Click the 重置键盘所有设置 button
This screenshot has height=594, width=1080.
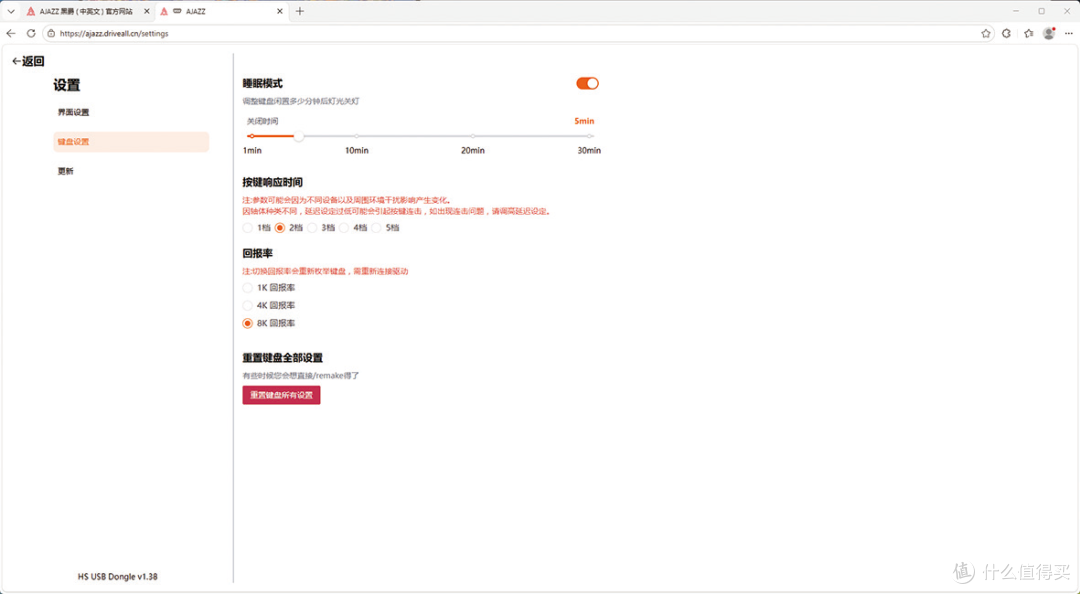[281, 396]
